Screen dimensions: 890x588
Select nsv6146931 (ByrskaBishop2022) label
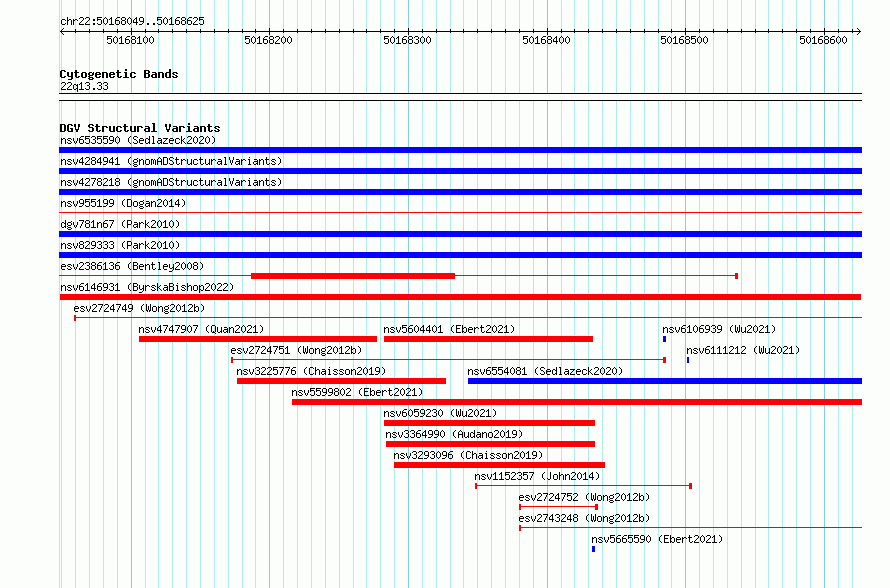coord(147,287)
